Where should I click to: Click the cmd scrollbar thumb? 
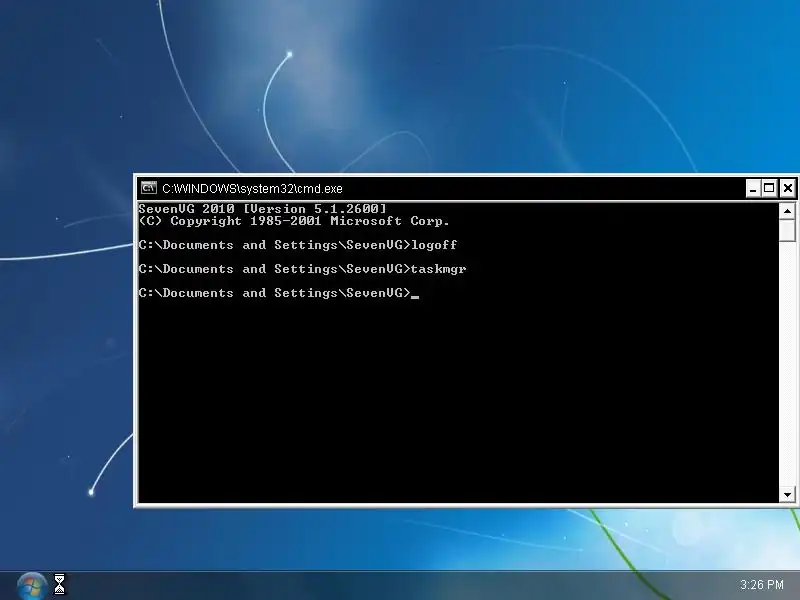point(787,230)
